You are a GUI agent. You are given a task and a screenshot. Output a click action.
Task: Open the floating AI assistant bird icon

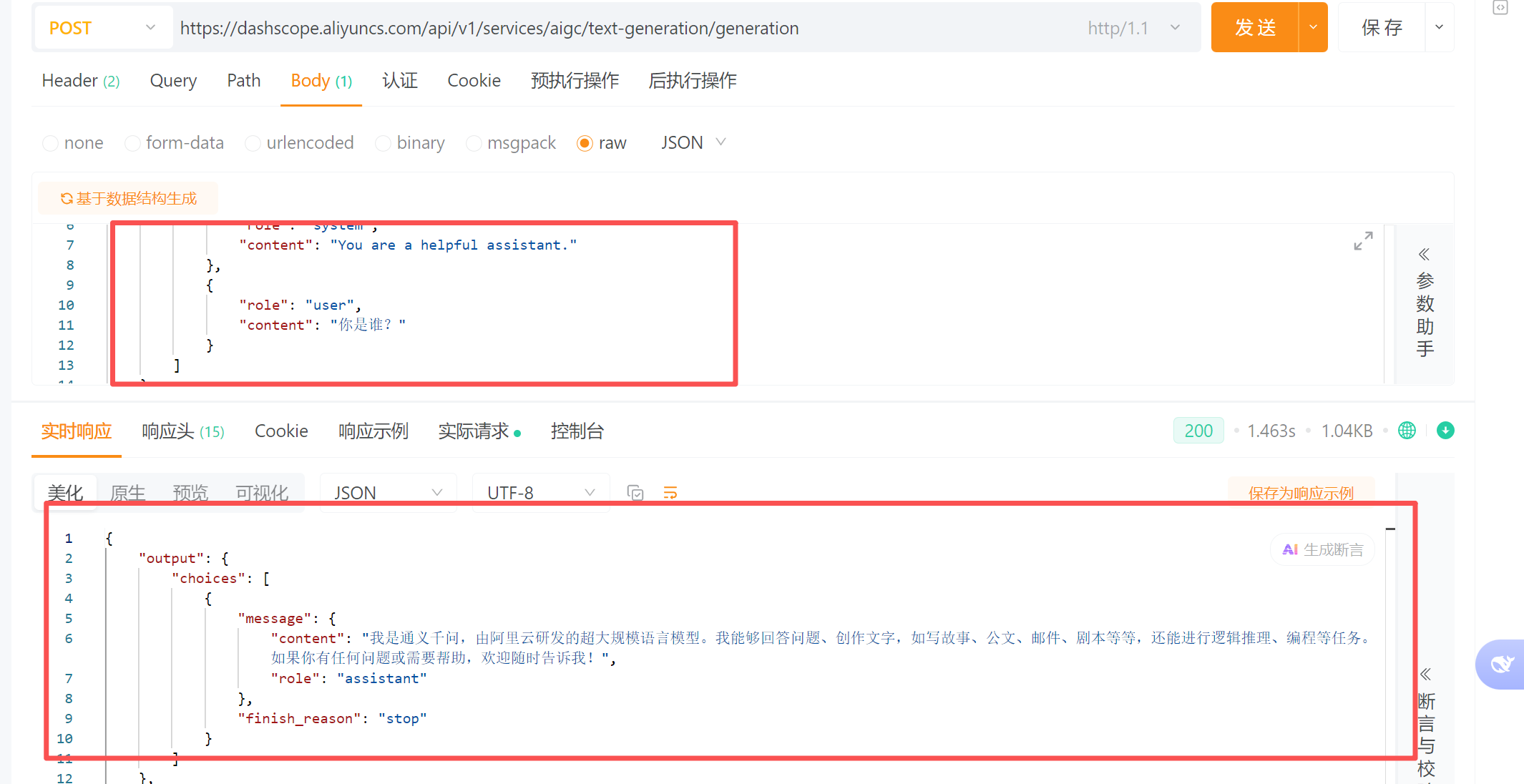tap(1502, 664)
